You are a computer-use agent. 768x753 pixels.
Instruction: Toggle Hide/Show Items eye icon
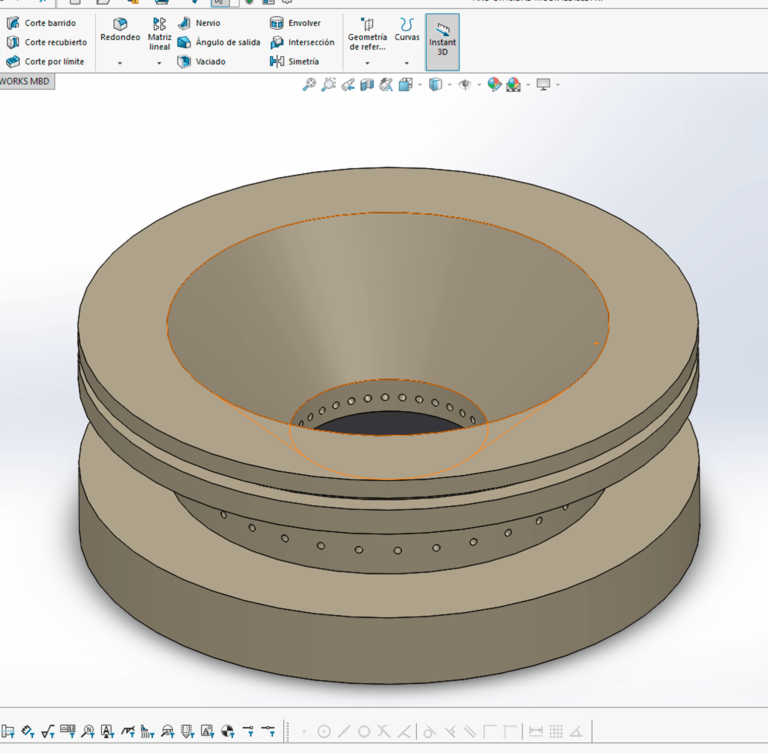click(x=464, y=85)
